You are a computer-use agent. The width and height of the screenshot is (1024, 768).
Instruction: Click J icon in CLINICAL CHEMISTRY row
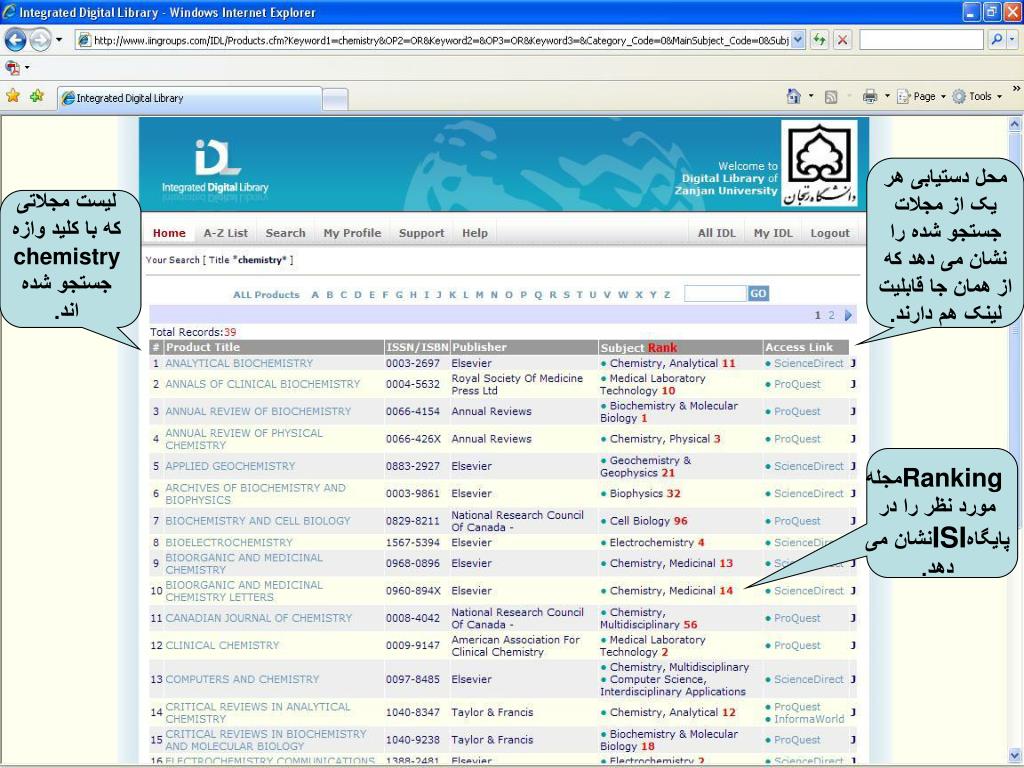[853, 645]
